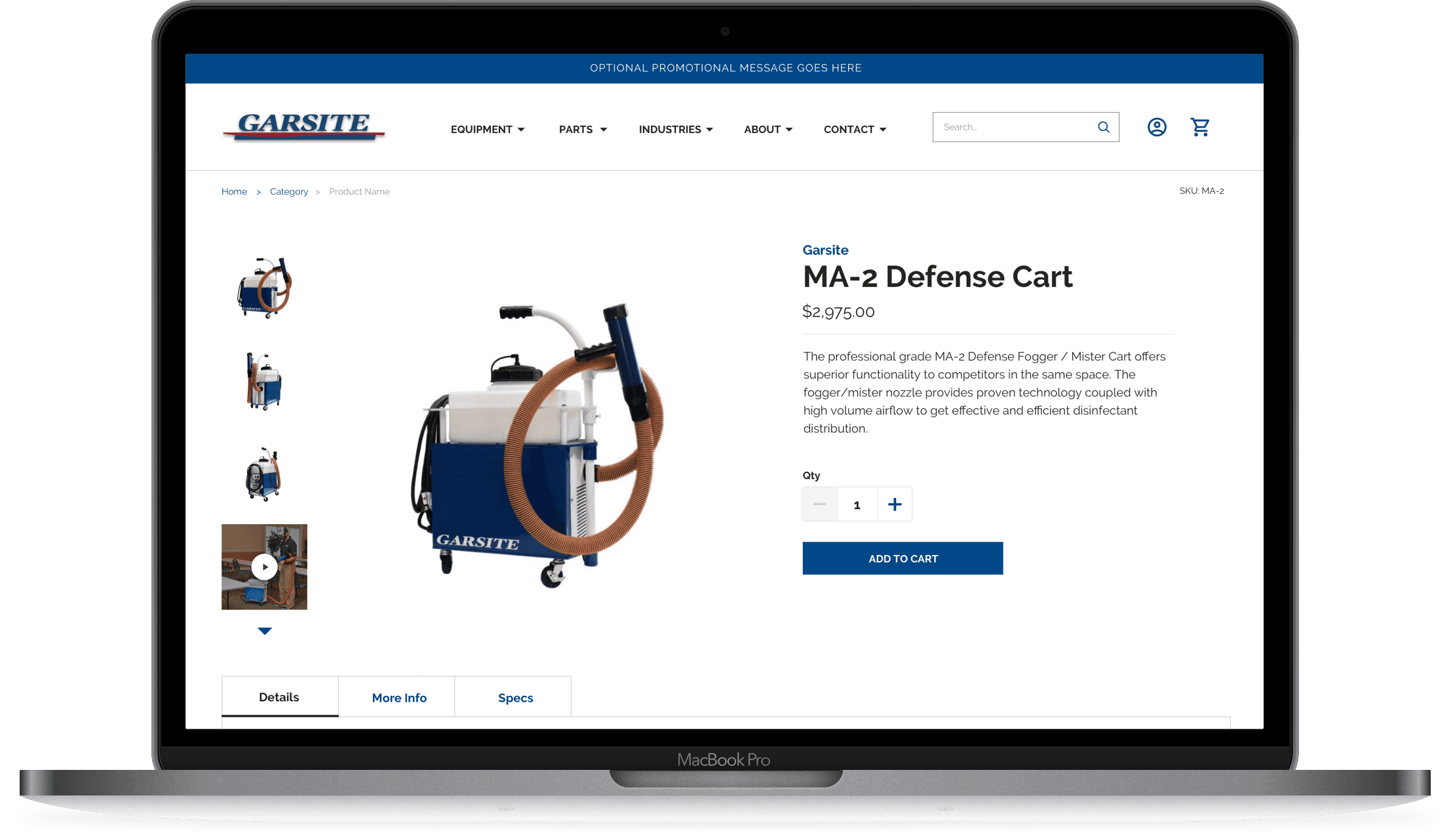Play the product video thumbnail
This screenshot has height=840, width=1455.
click(x=264, y=567)
